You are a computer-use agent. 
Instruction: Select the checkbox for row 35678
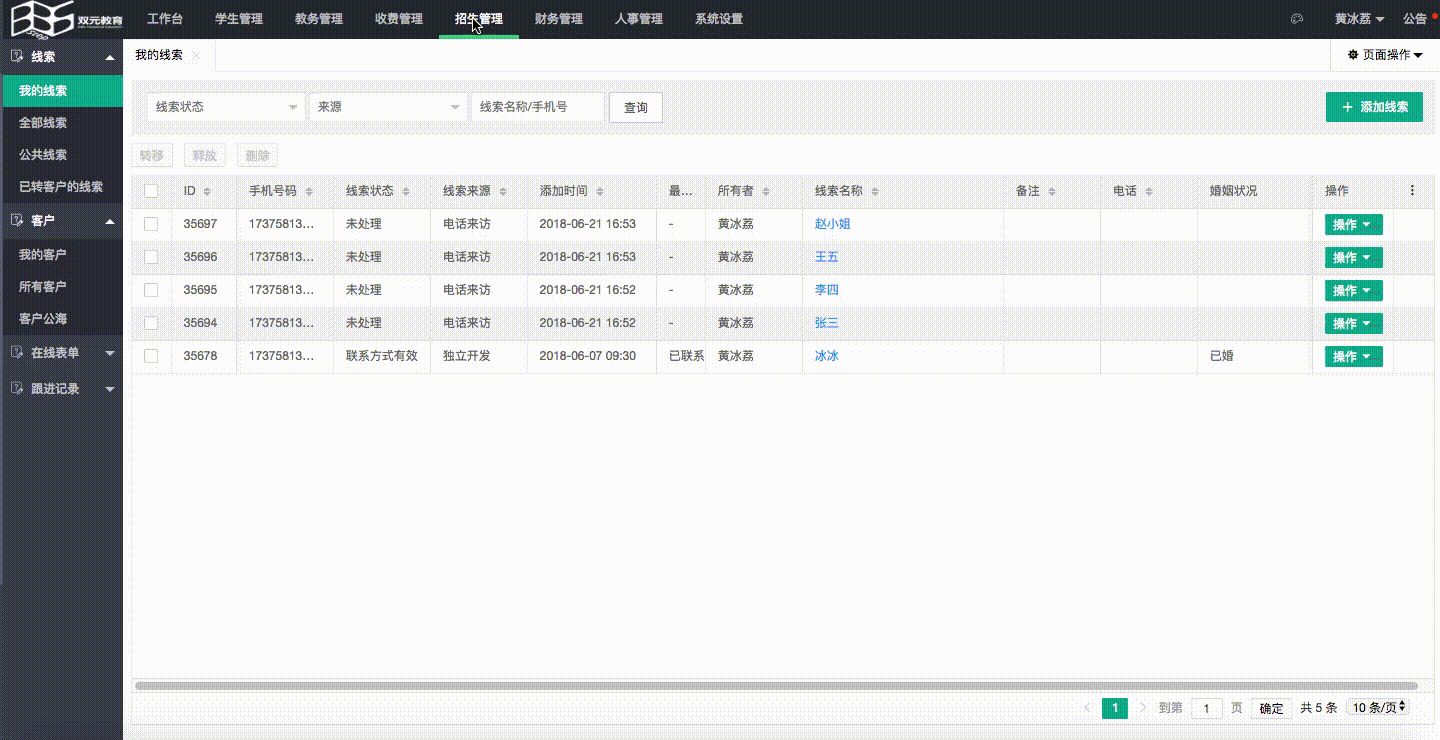(x=151, y=356)
